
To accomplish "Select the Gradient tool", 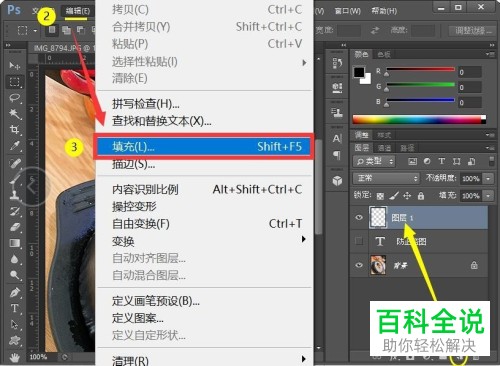I will click(15, 243).
